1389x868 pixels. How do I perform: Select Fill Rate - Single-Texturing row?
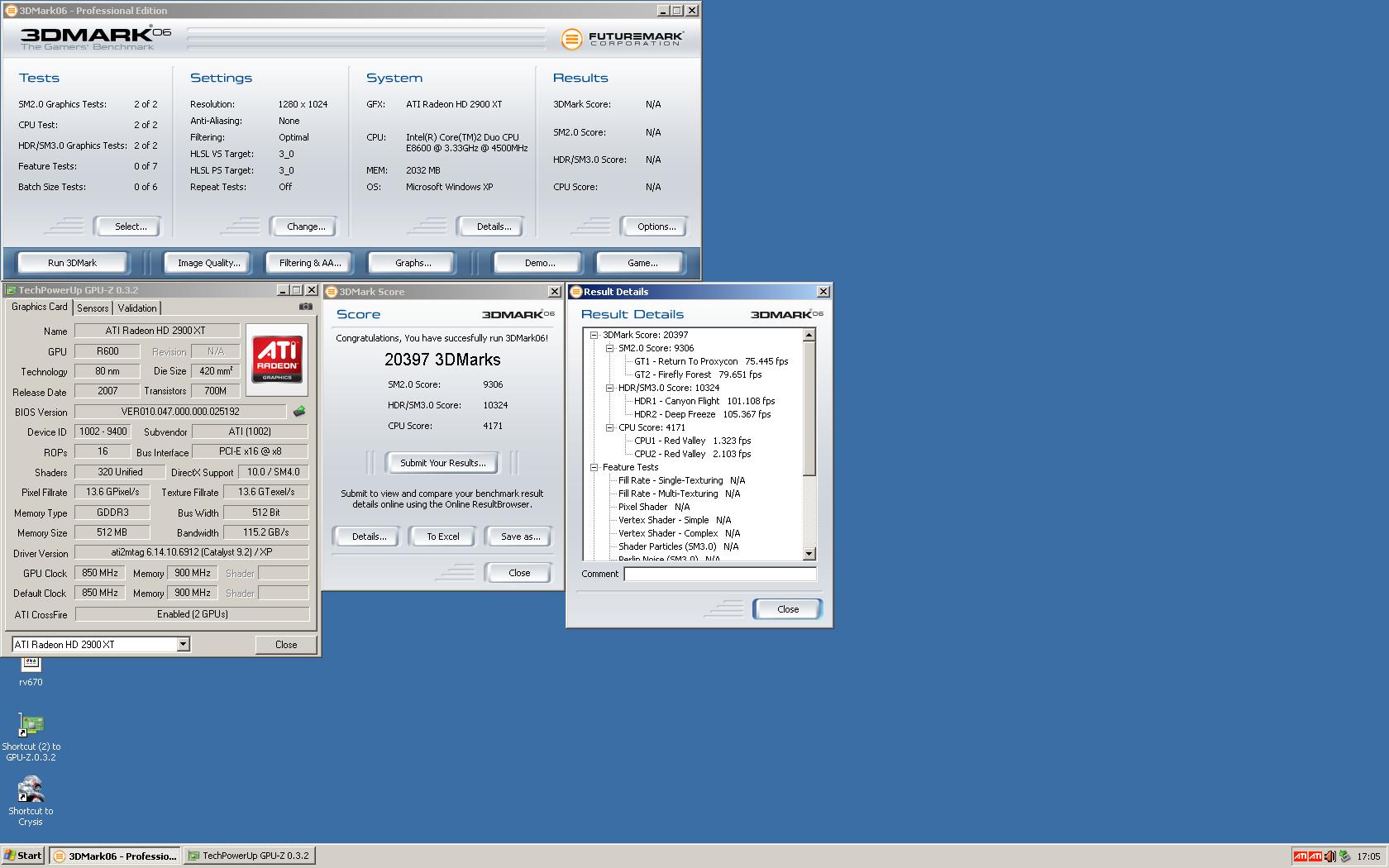pos(681,480)
